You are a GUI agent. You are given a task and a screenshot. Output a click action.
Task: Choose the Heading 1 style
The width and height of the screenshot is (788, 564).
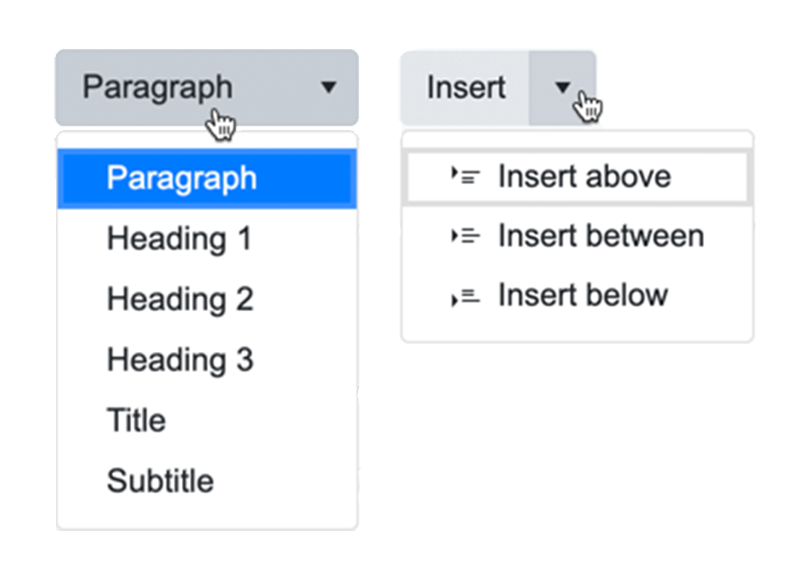click(179, 239)
